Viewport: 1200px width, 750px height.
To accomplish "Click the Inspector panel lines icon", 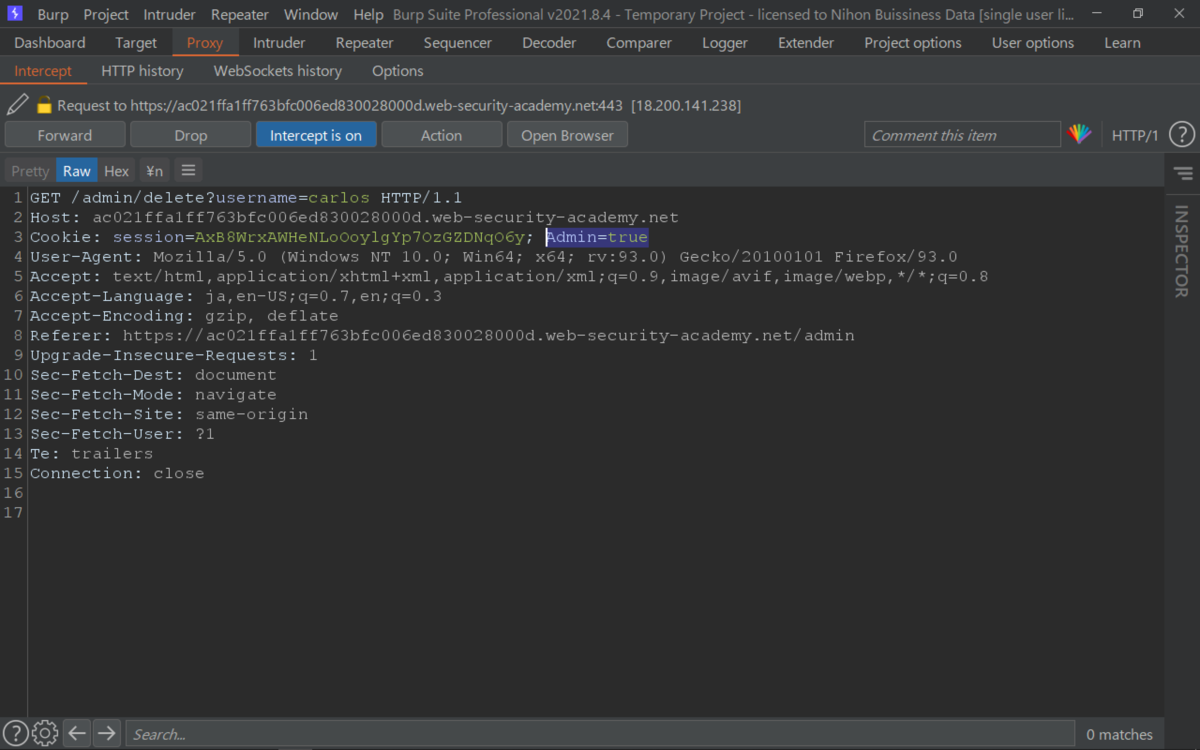I will point(1183,173).
